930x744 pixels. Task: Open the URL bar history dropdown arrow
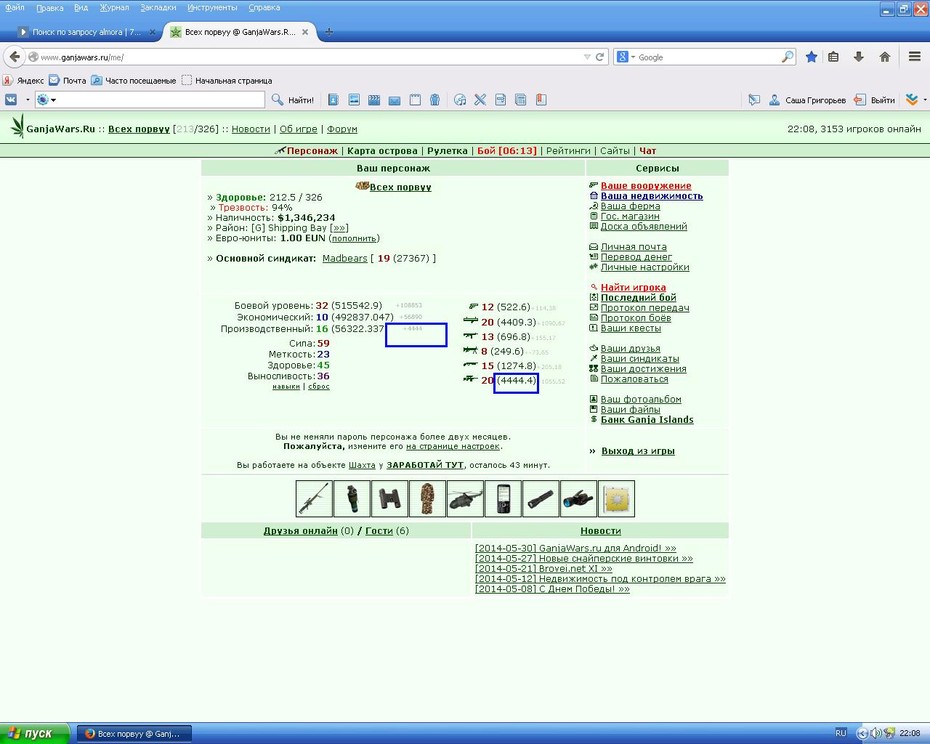click(x=587, y=57)
